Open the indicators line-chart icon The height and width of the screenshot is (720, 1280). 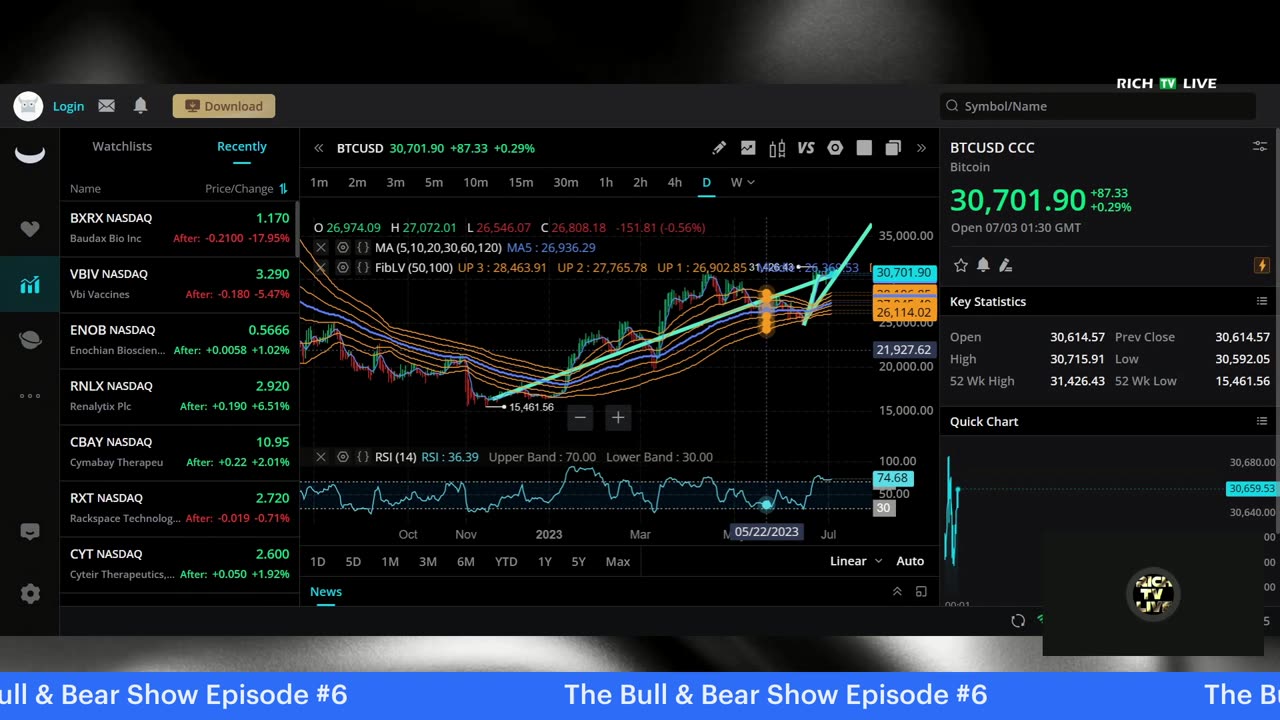(x=748, y=148)
